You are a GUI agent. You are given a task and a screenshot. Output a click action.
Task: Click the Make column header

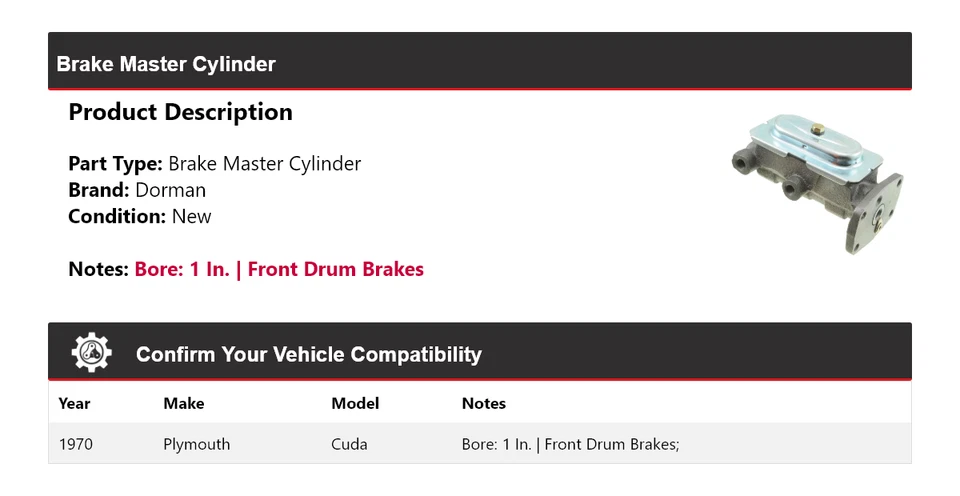[183, 404]
